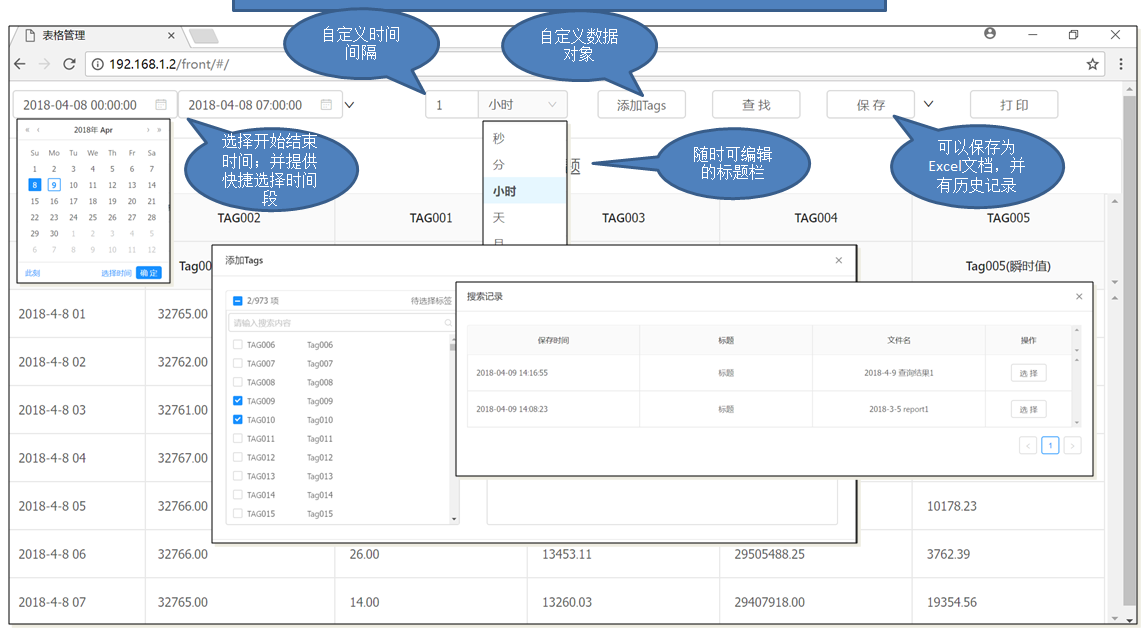Close the 添加Tags dialog
This screenshot has width=1143, height=632.
pyautogui.click(x=838, y=260)
